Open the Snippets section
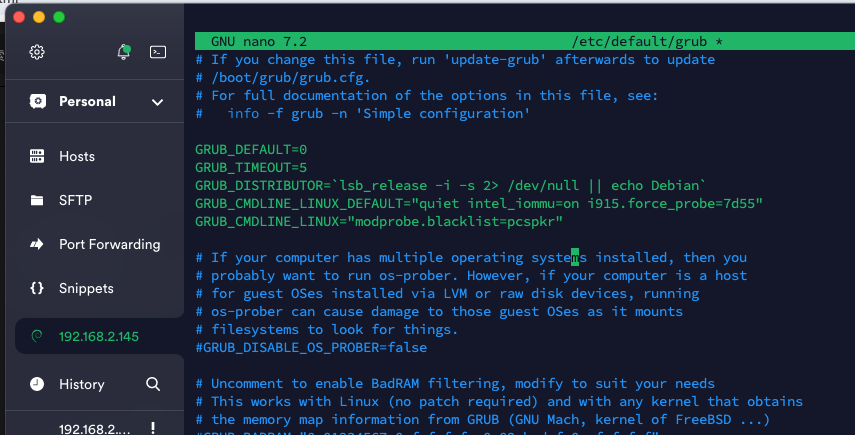This screenshot has width=855, height=435. (94, 288)
